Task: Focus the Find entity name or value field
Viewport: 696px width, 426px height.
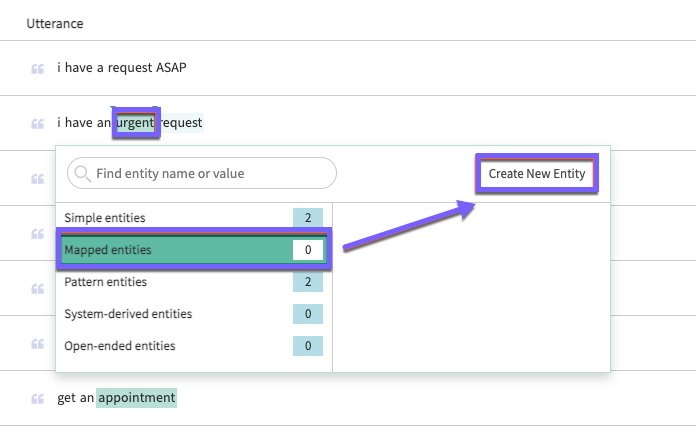Action: [202, 173]
